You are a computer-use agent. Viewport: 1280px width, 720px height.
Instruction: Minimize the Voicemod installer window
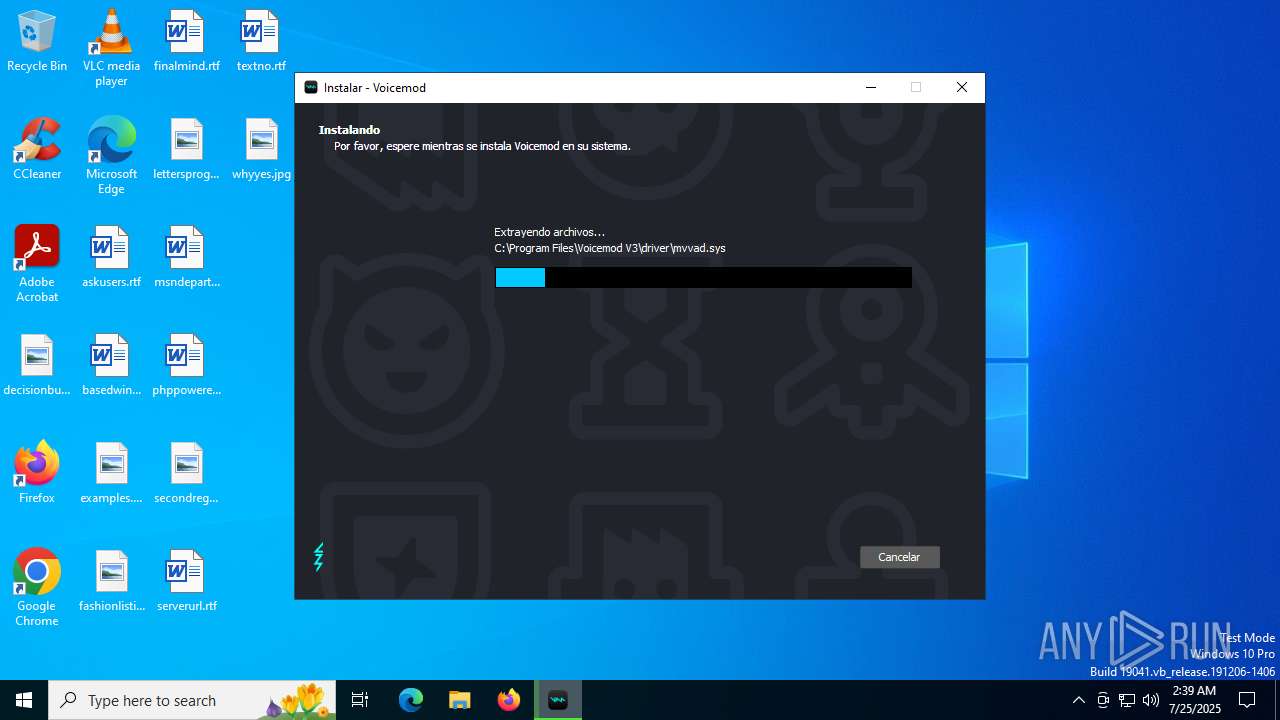coord(870,88)
